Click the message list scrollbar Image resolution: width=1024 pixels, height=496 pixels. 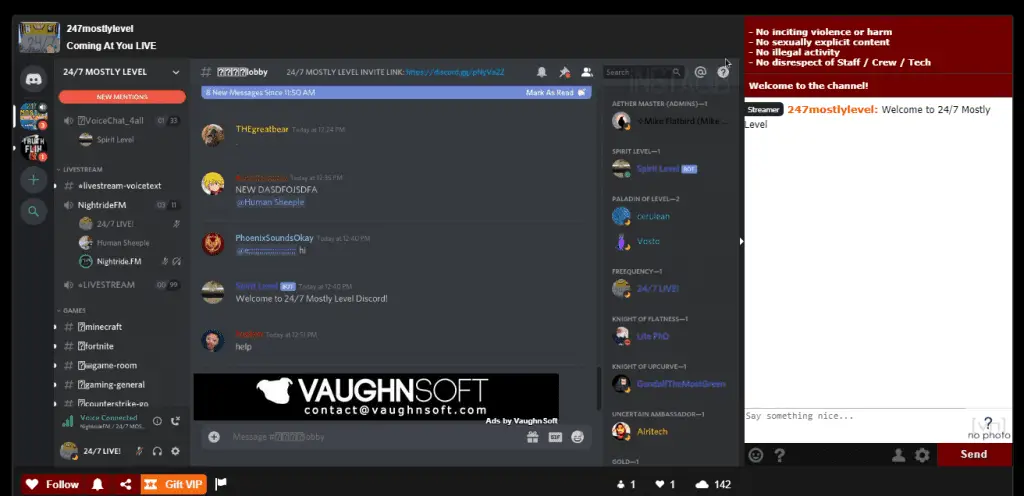point(598,388)
